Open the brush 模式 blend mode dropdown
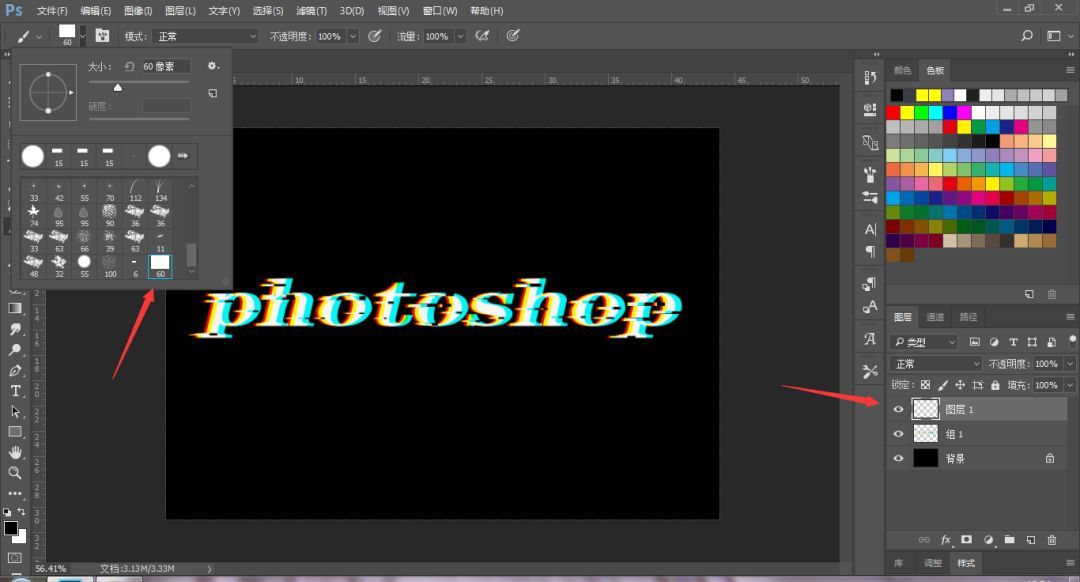Screen dimensions: 1080x582 [x=205, y=37]
